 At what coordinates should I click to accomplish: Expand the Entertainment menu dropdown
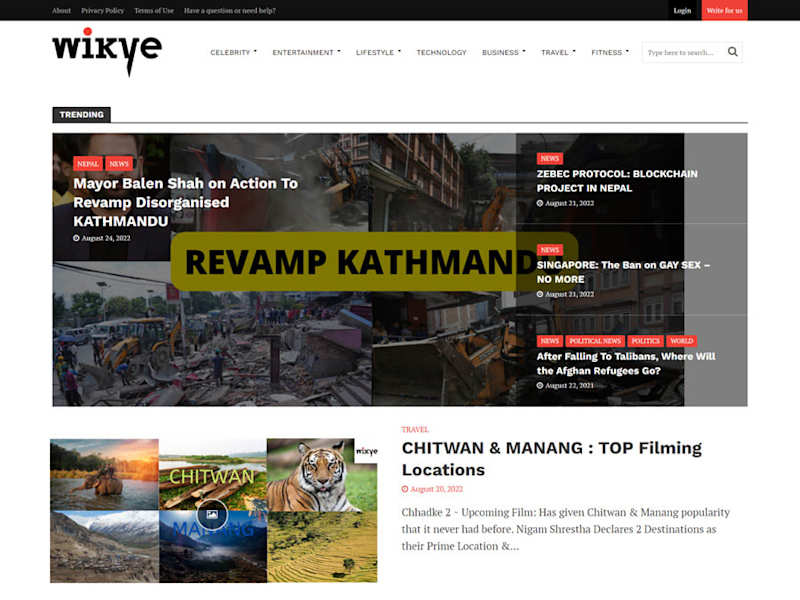306,52
